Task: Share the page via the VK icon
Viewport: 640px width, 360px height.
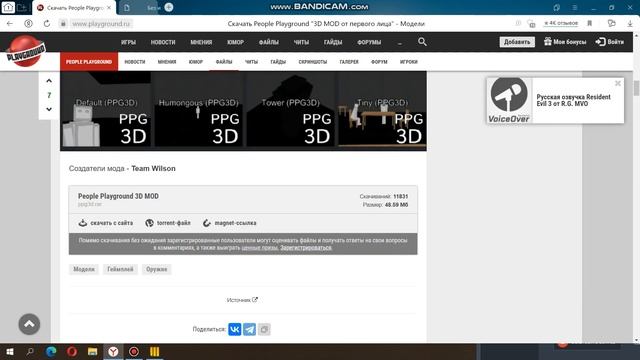Action: (235, 329)
